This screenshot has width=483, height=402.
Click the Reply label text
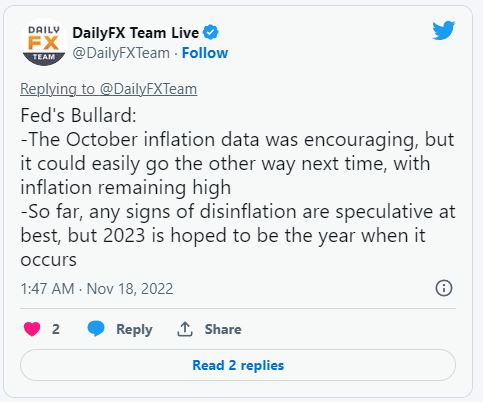(134, 329)
